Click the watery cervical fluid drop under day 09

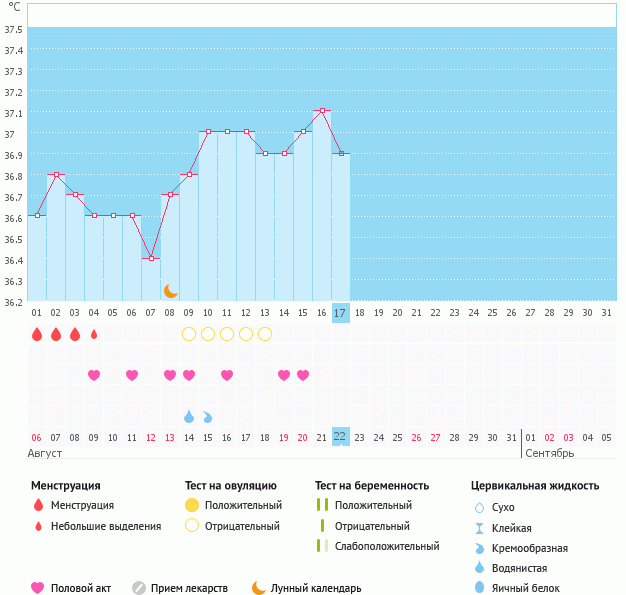pyautogui.click(x=189, y=416)
